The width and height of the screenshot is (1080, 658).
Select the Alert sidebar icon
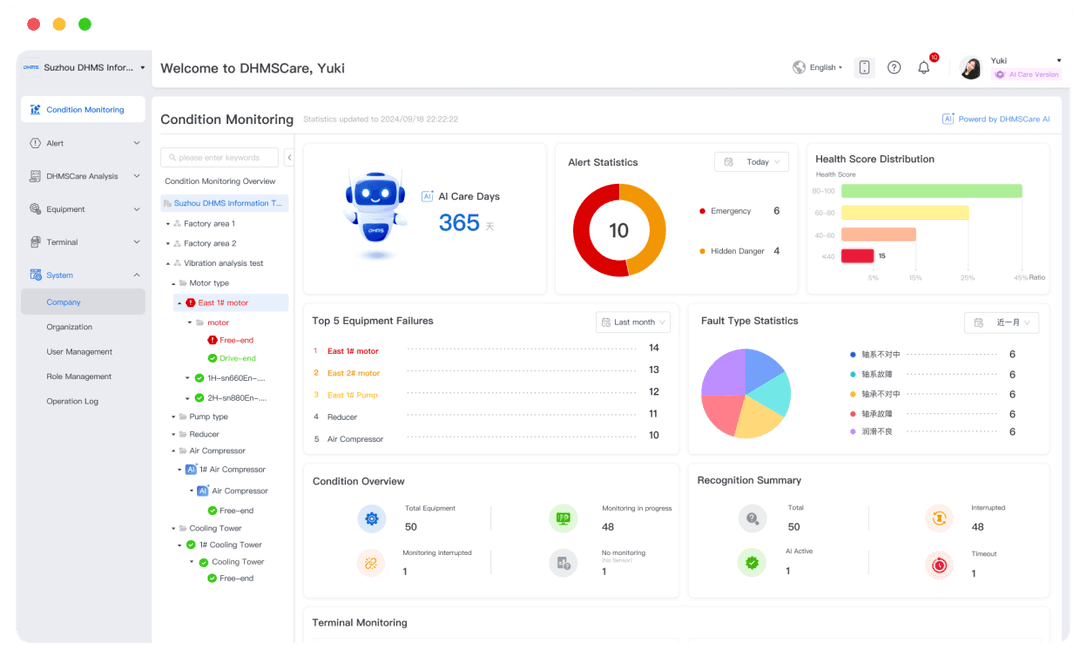35,143
